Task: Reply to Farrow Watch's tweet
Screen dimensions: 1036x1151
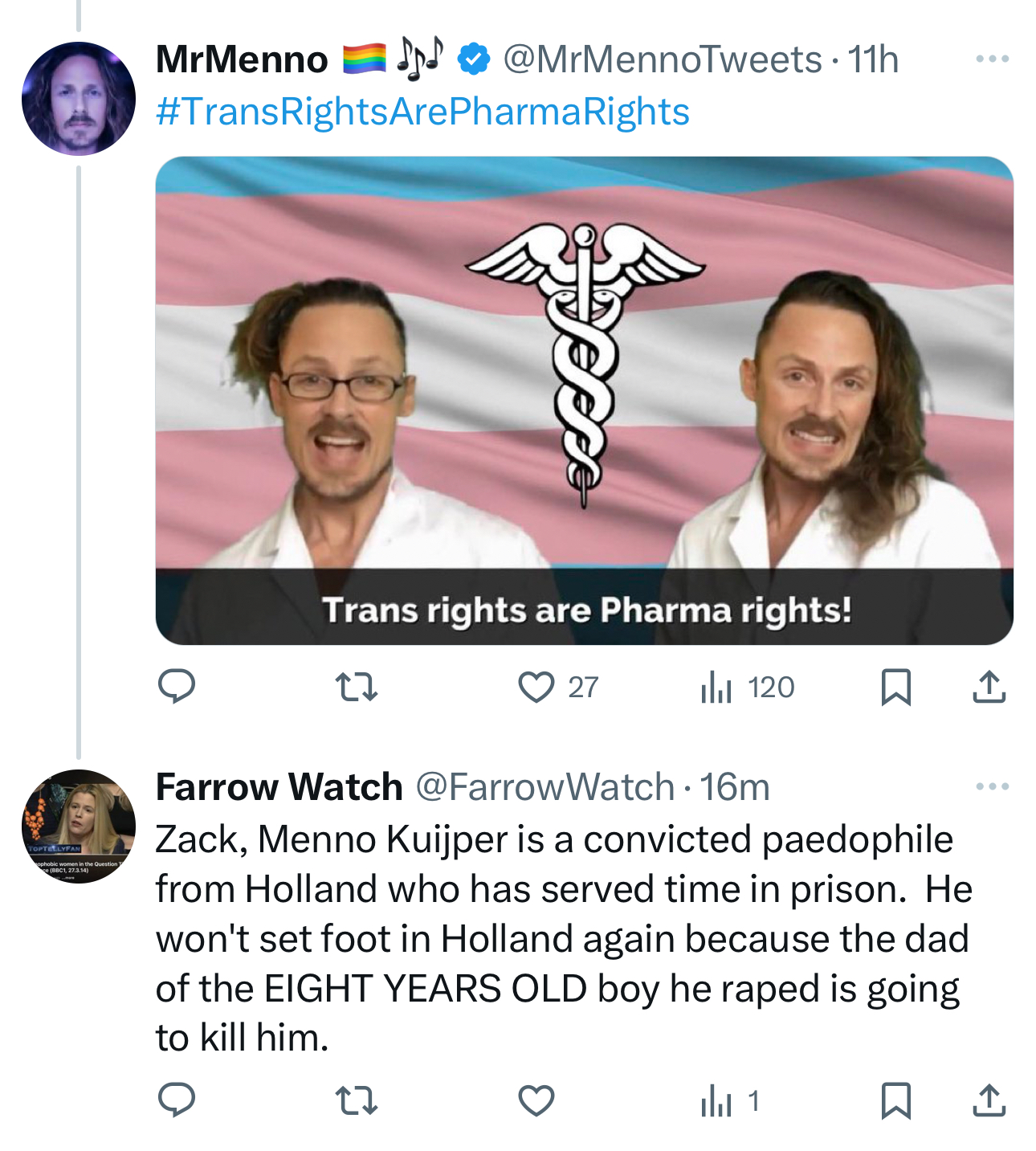Action: 177,1100
